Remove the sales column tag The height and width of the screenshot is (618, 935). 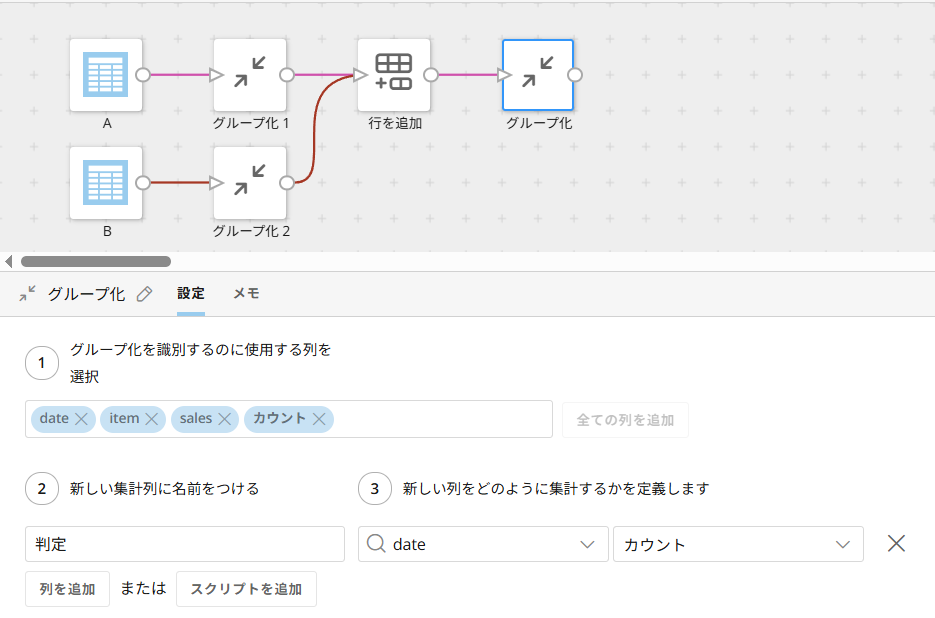pos(225,419)
